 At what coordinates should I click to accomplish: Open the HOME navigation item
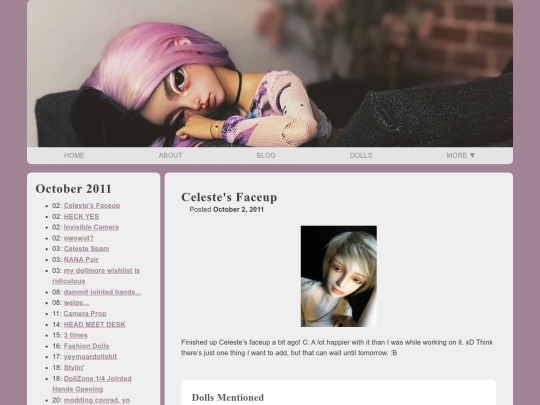tap(74, 155)
